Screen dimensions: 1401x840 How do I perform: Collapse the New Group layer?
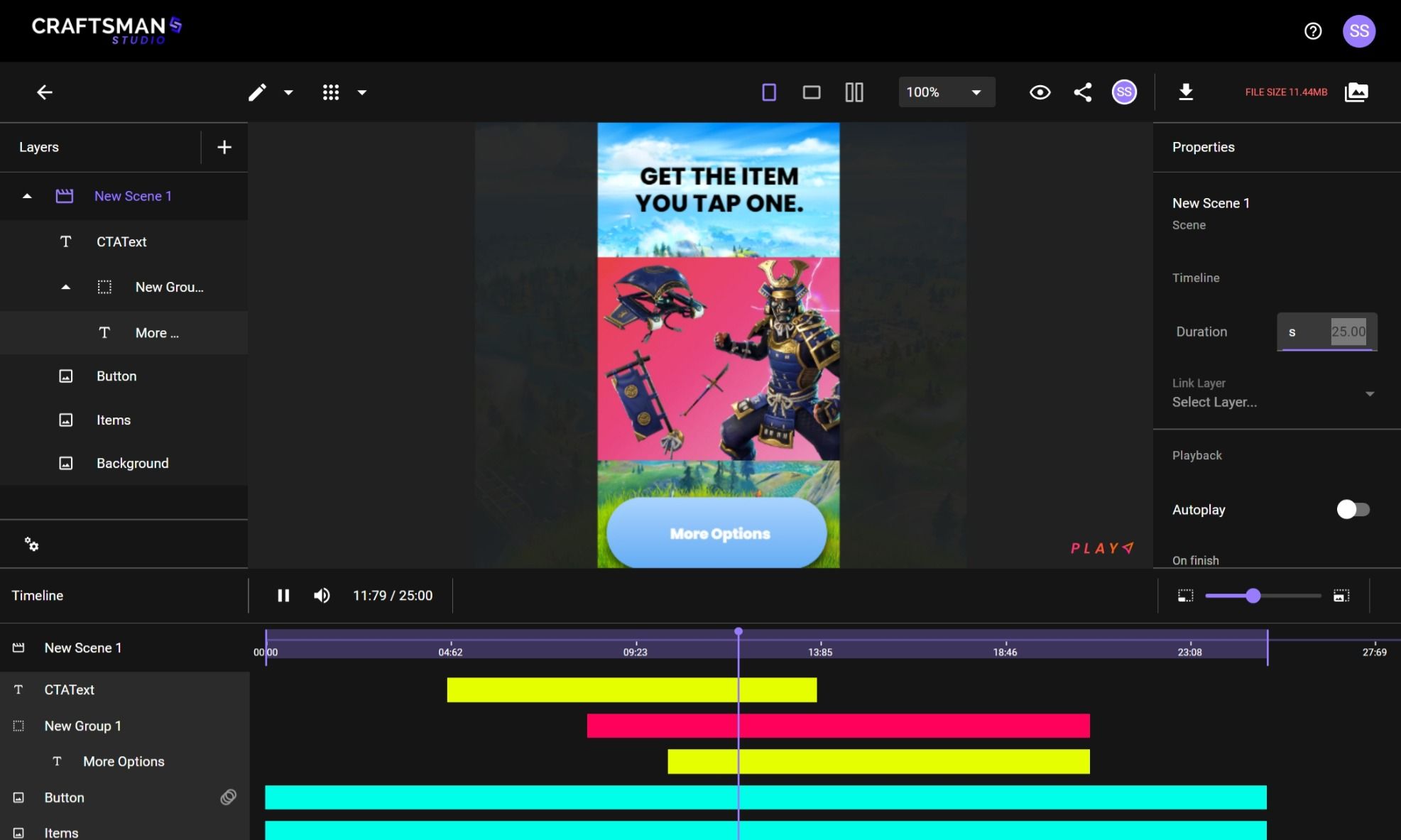click(x=65, y=288)
